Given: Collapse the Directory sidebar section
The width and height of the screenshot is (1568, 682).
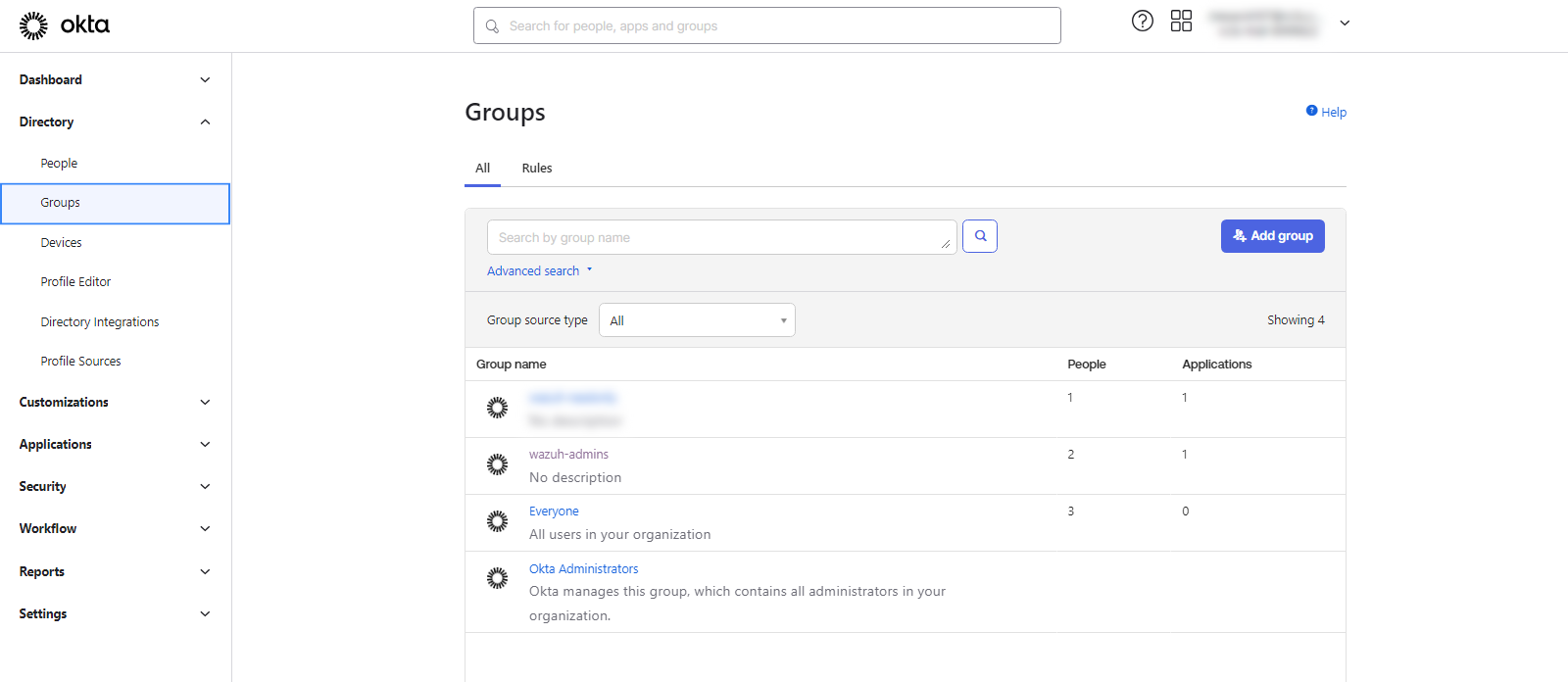Looking at the screenshot, I should point(205,122).
